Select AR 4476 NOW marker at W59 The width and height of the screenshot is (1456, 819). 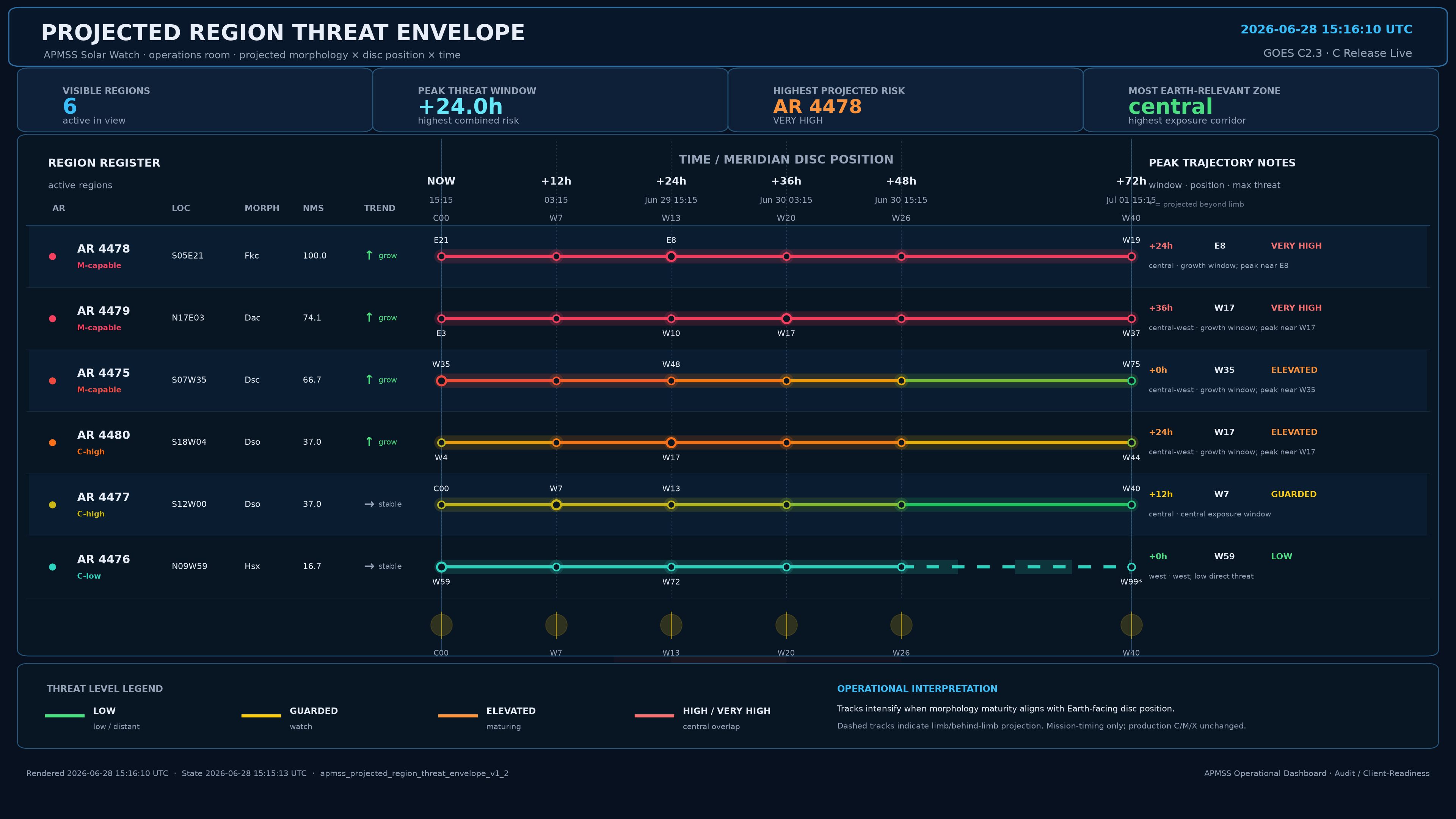coord(441,567)
